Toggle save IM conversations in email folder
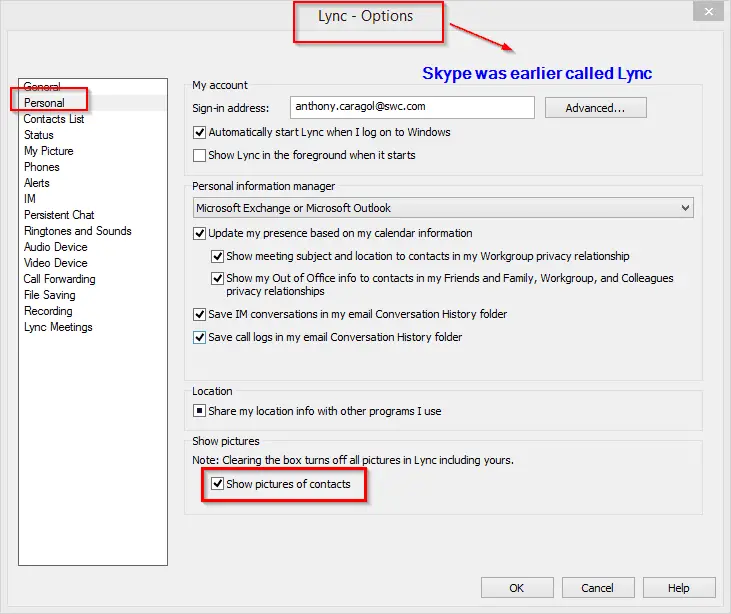Image resolution: width=731 pixels, height=614 pixels. point(200,314)
